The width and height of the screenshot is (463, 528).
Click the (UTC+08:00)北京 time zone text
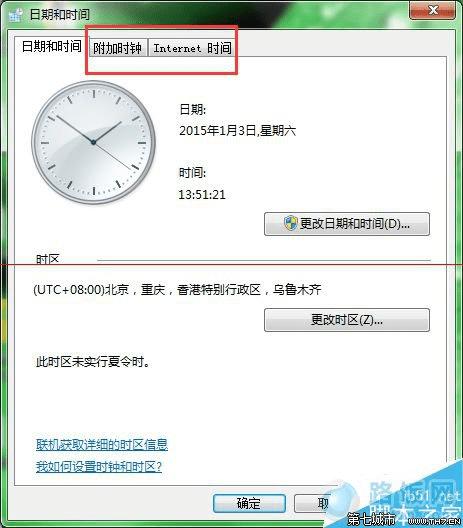pos(177,290)
